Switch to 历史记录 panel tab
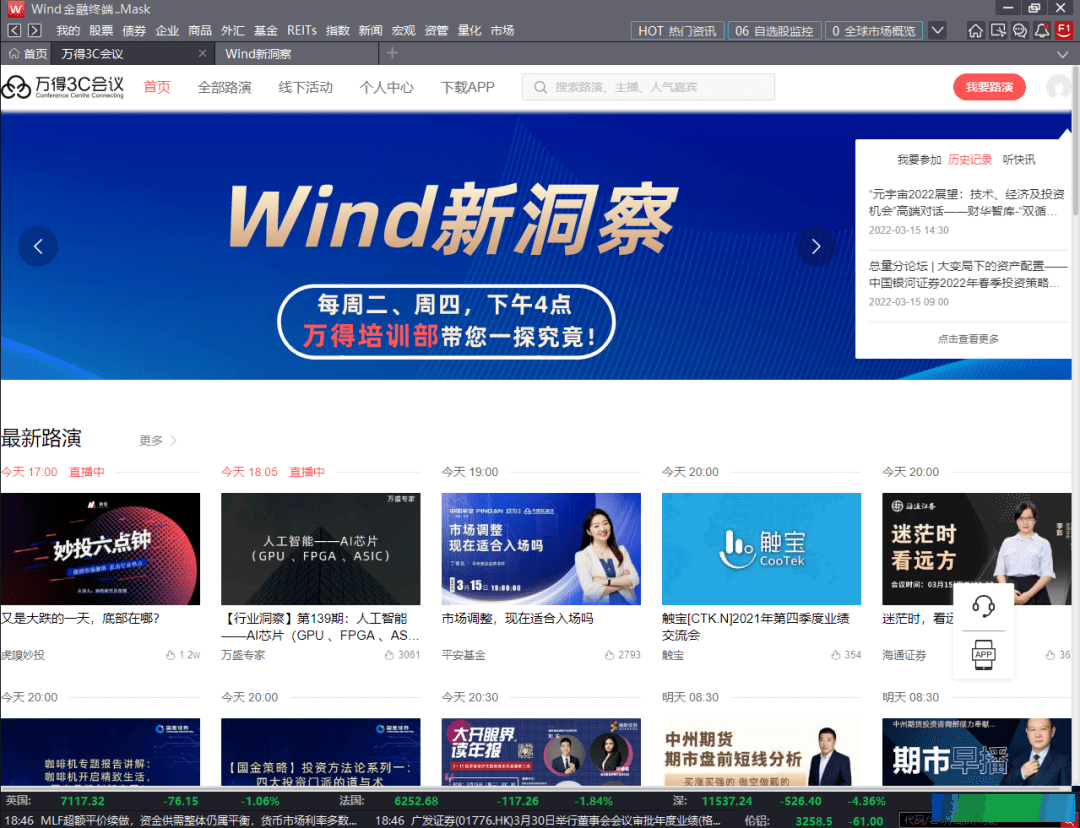Image resolution: width=1080 pixels, height=828 pixels. pos(970,160)
